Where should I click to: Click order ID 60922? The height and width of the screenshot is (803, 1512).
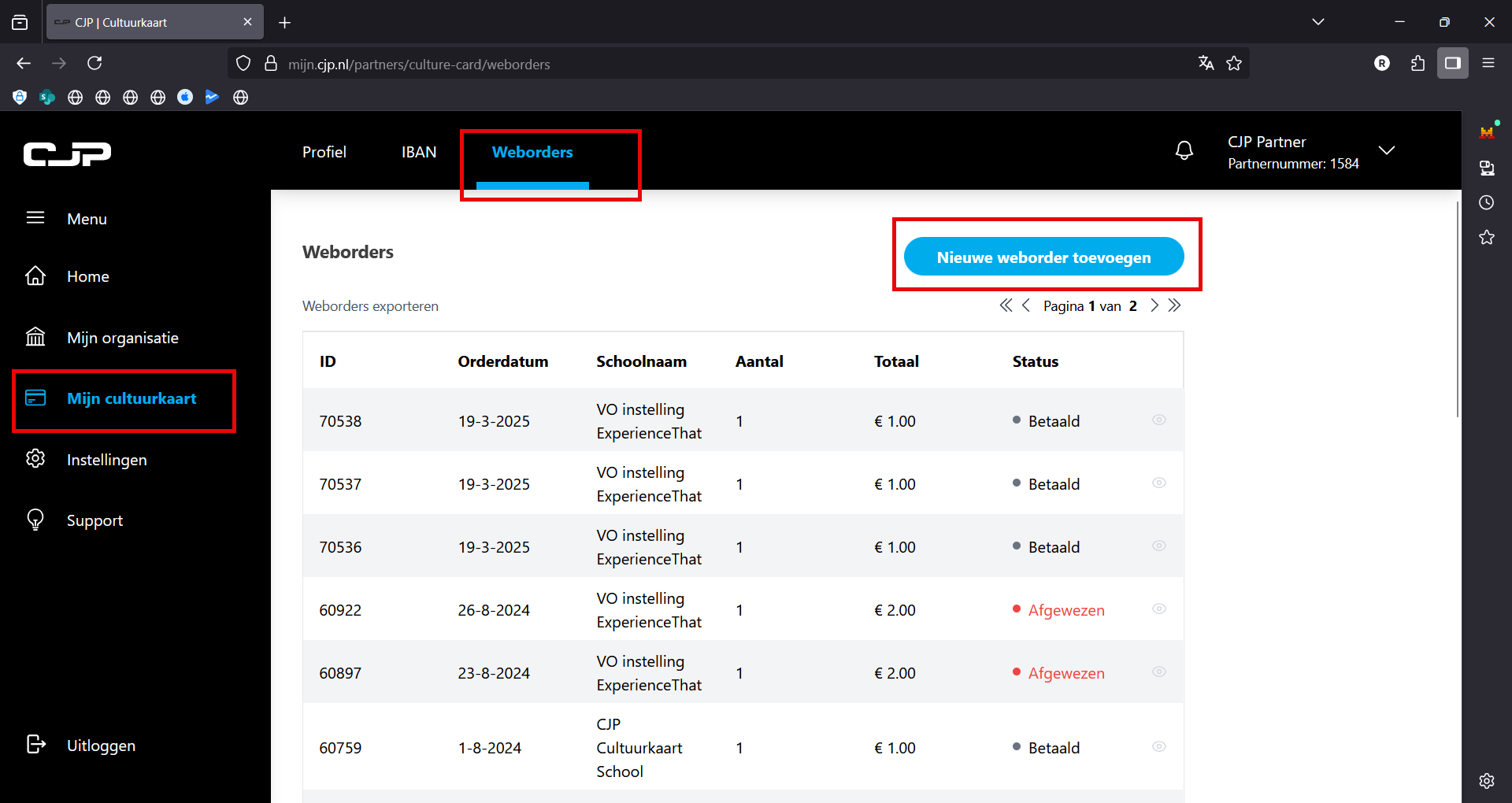pyautogui.click(x=340, y=610)
